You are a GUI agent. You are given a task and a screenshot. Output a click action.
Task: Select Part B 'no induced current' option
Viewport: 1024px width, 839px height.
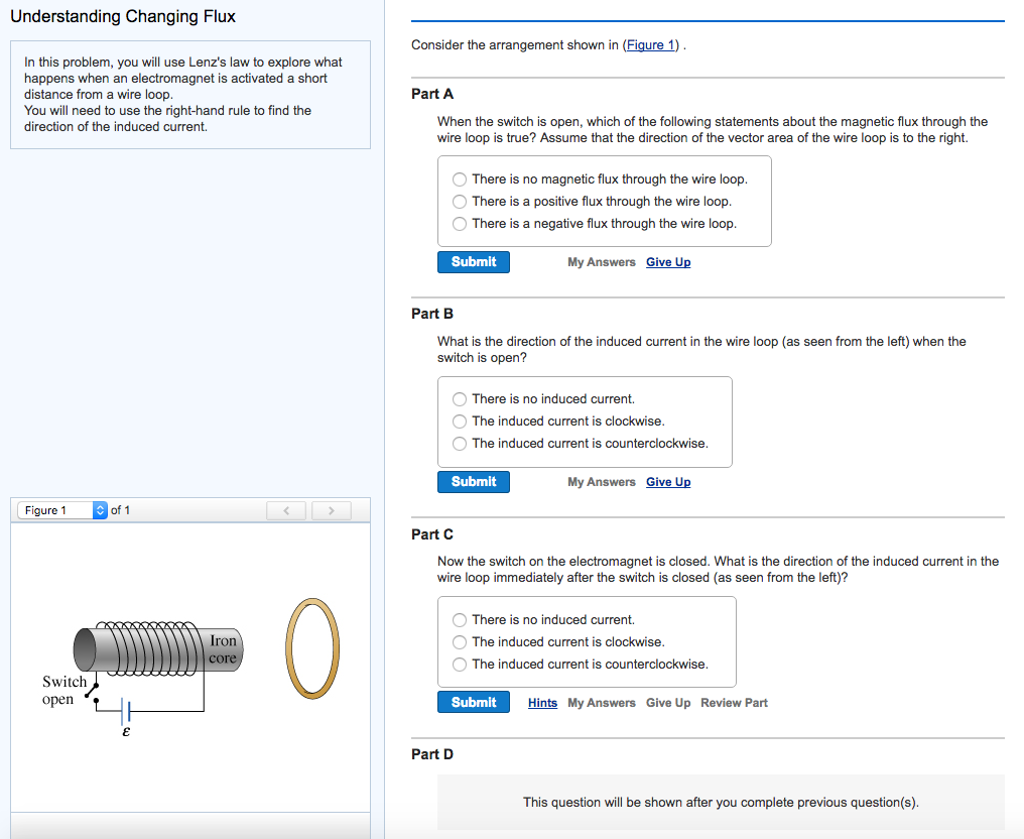[459, 399]
